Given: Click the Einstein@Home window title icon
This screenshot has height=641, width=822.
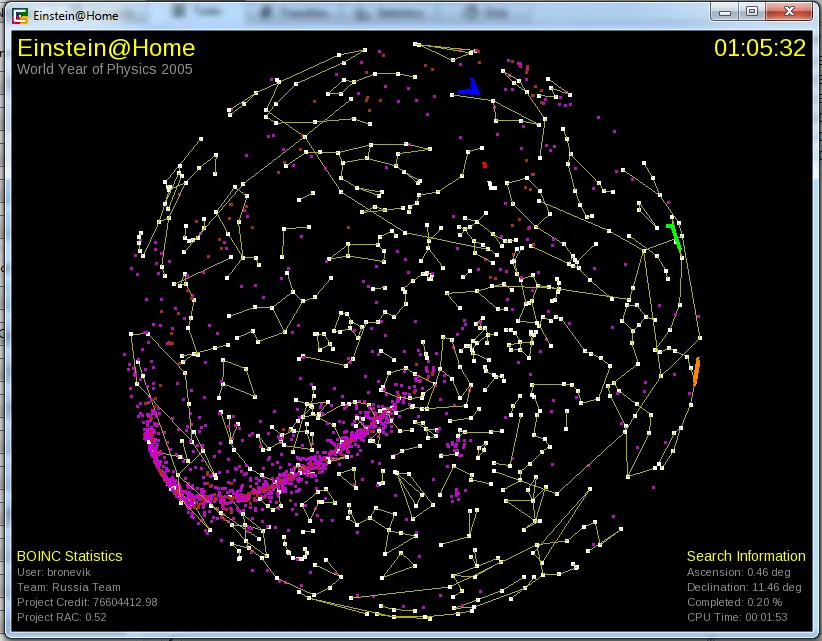Looking at the screenshot, I should click(x=20, y=16).
